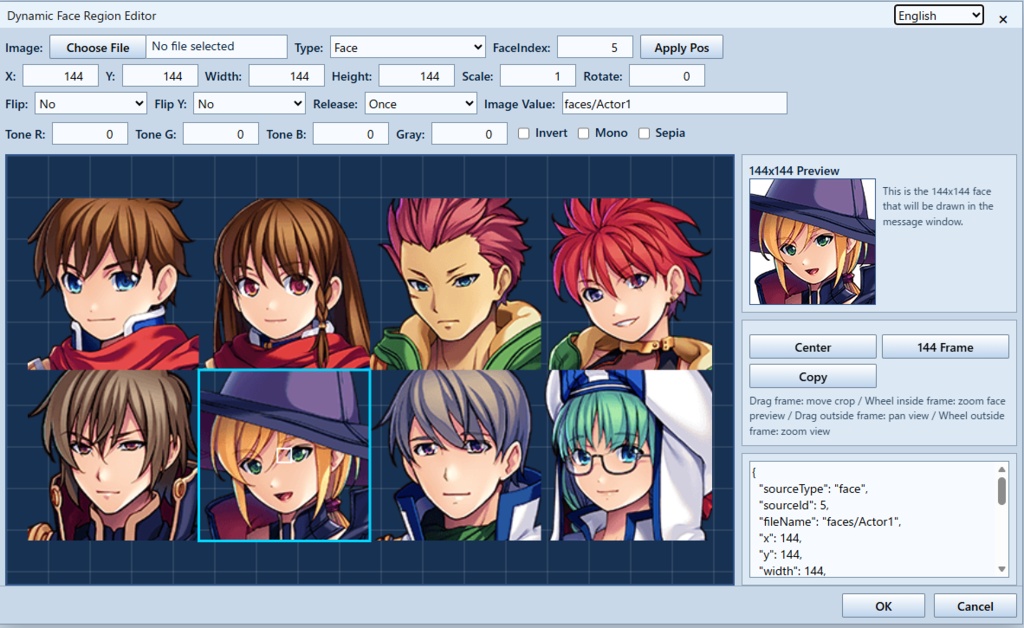Screen dimensions: 1024x628
Task: Select the brown-haired boy face with red scarf
Action: click(x=113, y=283)
